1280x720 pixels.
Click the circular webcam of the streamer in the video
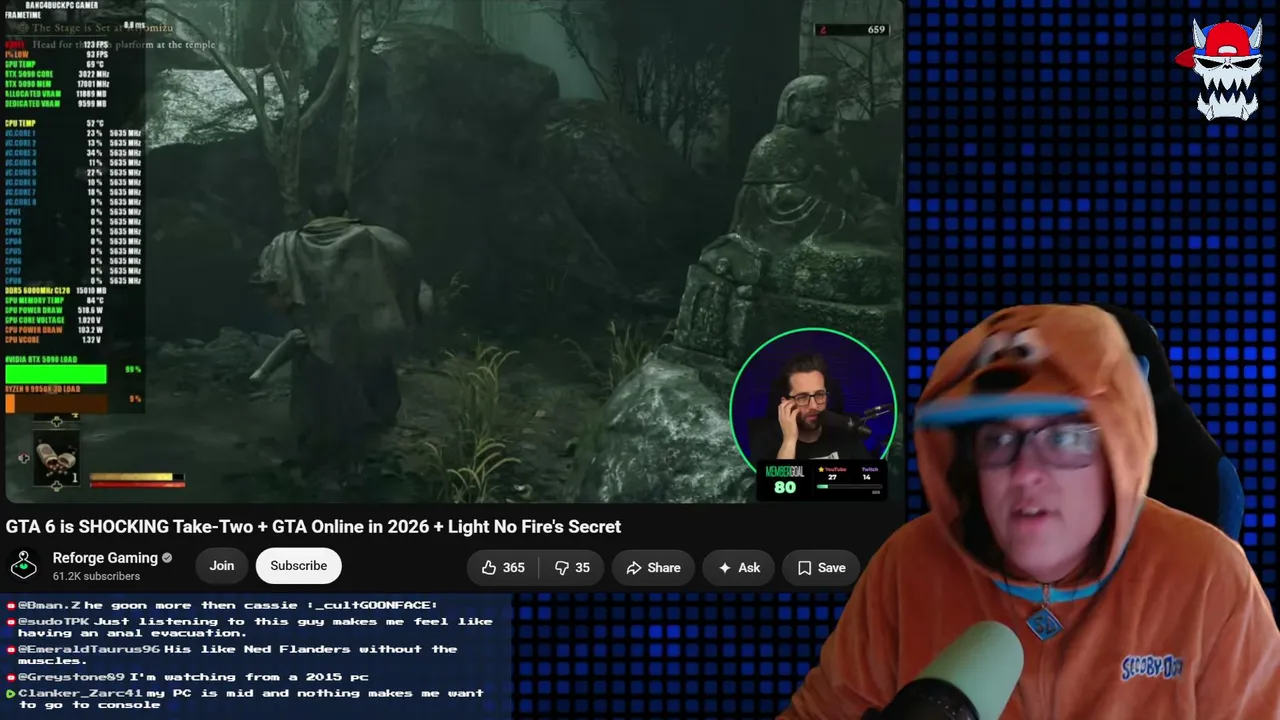(x=812, y=400)
